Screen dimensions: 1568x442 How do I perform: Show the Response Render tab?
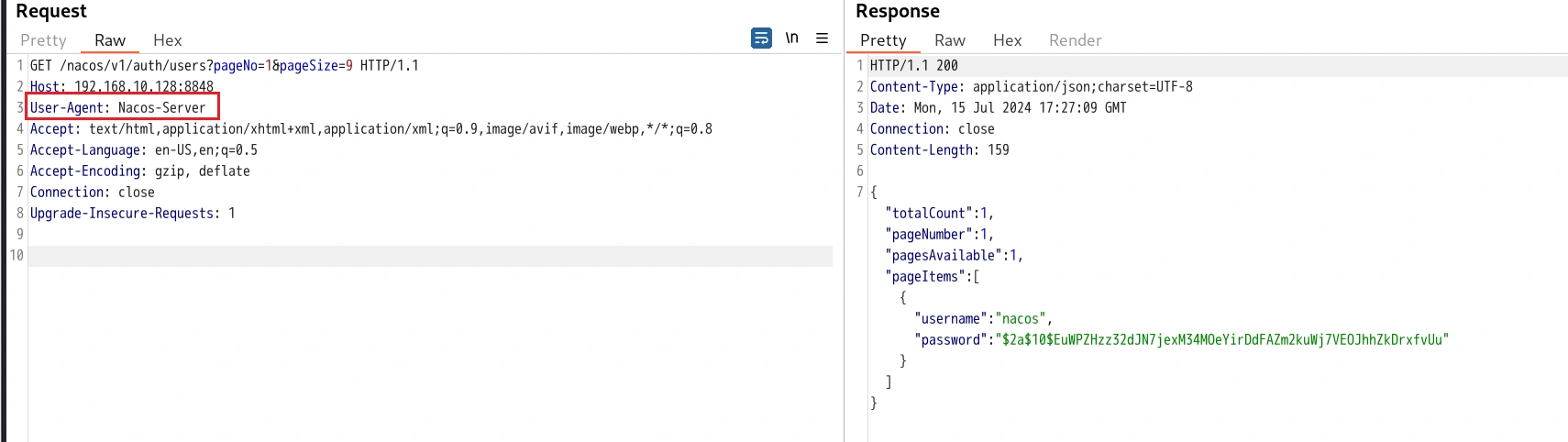(1075, 40)
